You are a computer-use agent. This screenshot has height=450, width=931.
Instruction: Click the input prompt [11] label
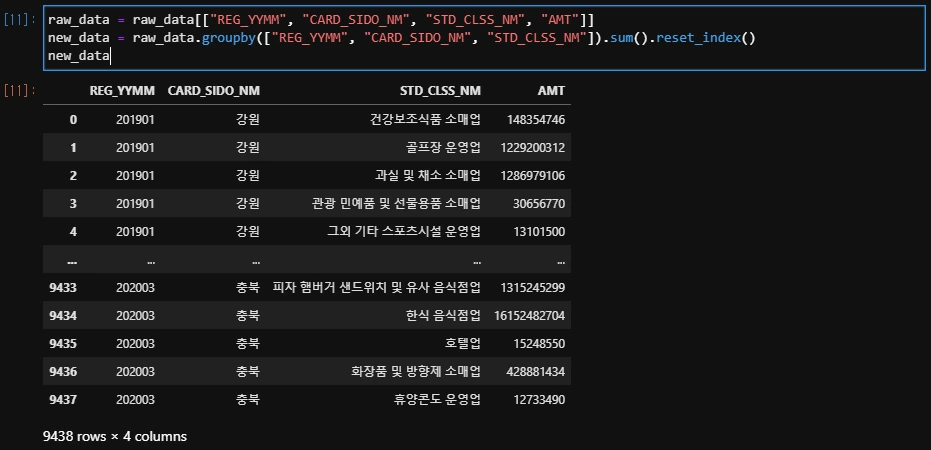click(20, 19)
